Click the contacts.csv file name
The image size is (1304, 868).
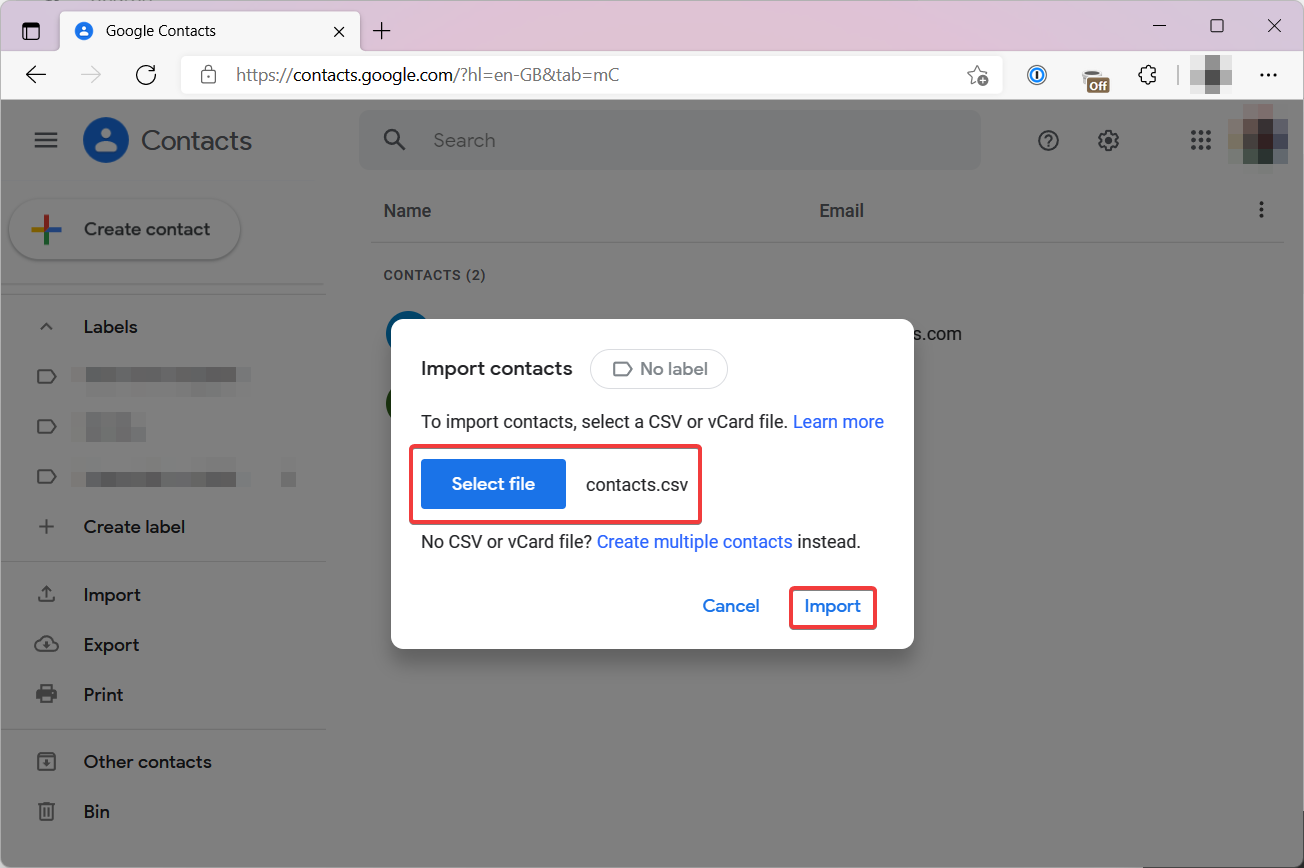[x=637, y=485]
